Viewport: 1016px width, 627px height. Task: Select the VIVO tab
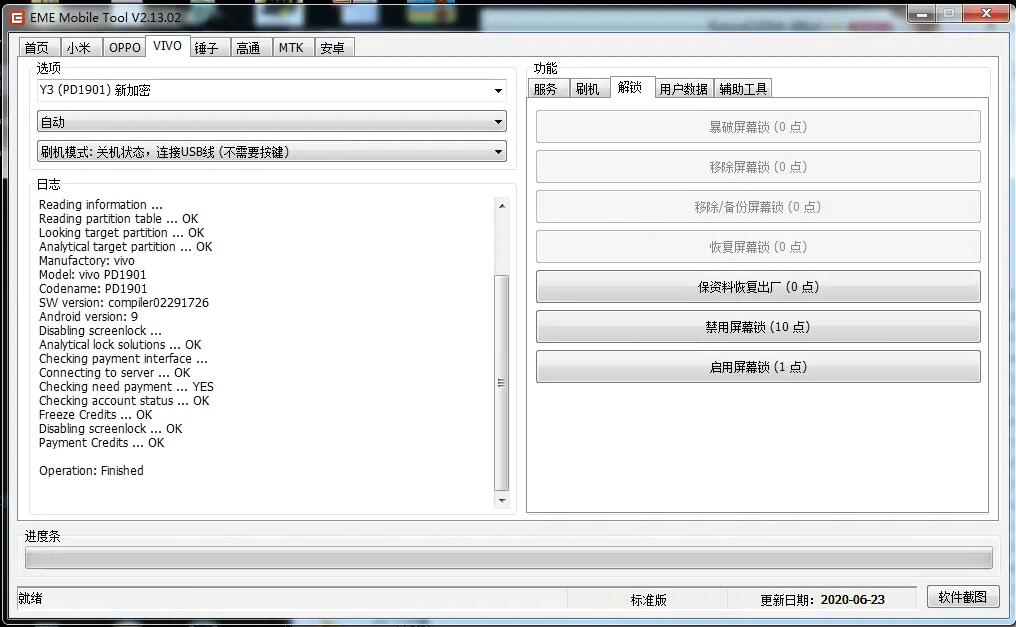(x=167, y=46)
